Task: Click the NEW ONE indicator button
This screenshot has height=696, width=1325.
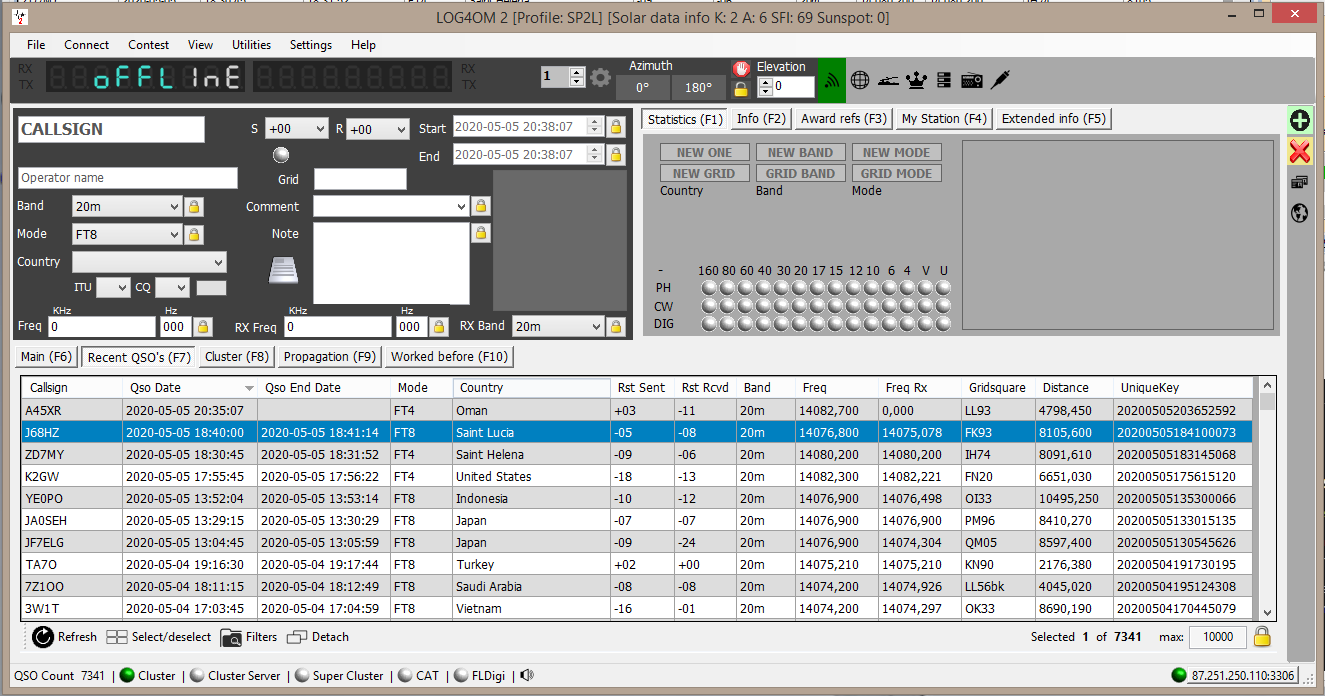Action: pyautogui.click(x=704, y=152)
